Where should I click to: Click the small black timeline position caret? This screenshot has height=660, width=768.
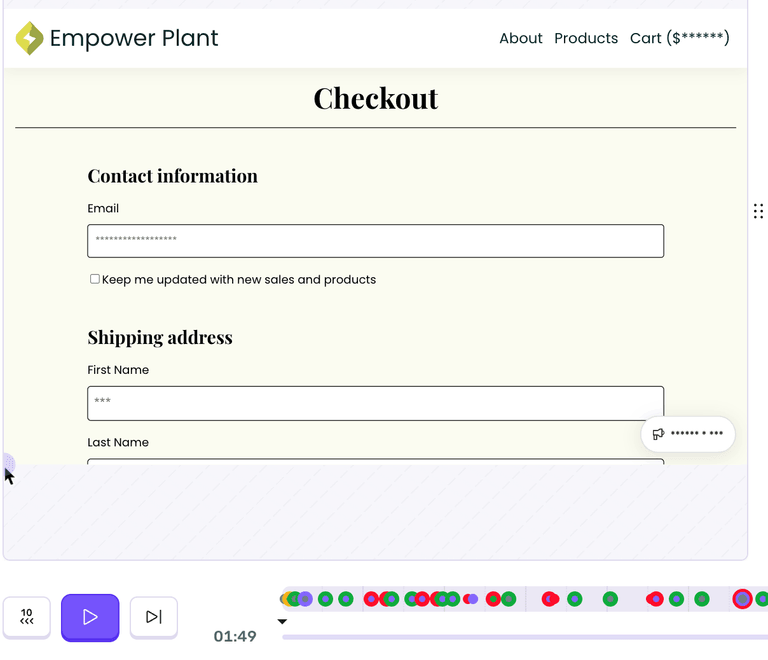(x=282, y=622)
